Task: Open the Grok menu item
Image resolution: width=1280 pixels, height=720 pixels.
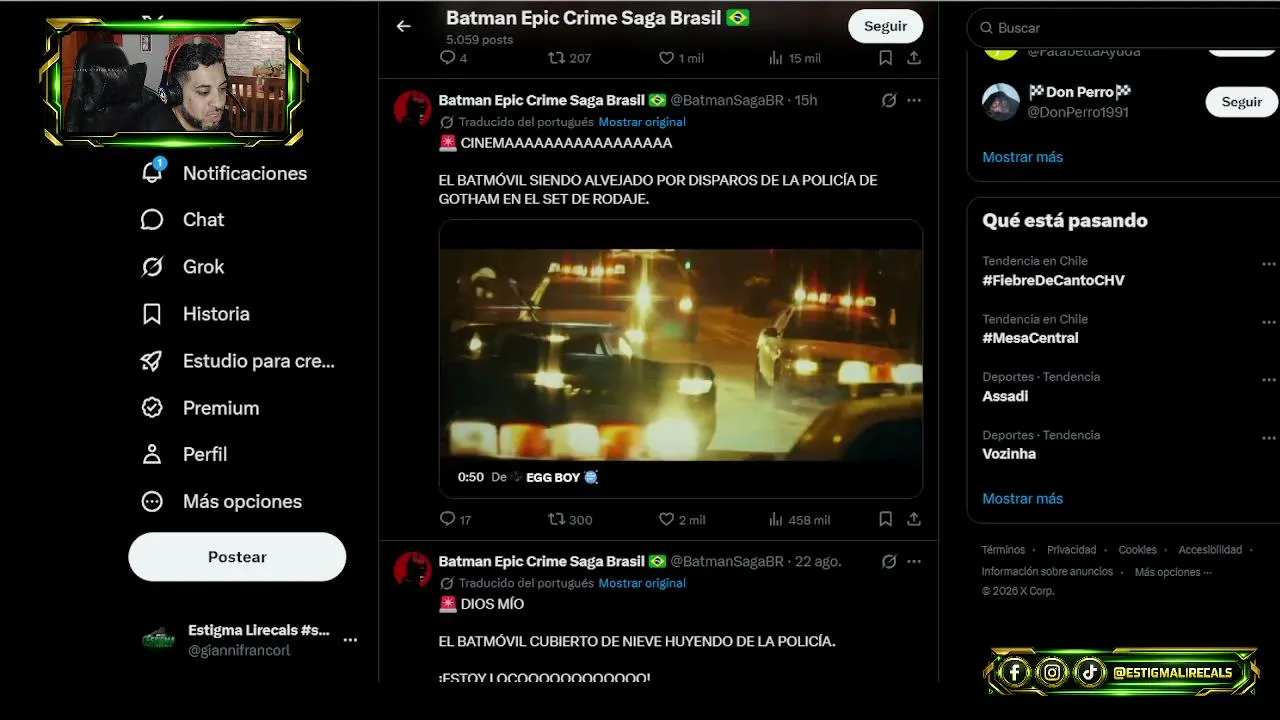Action: 203,266
